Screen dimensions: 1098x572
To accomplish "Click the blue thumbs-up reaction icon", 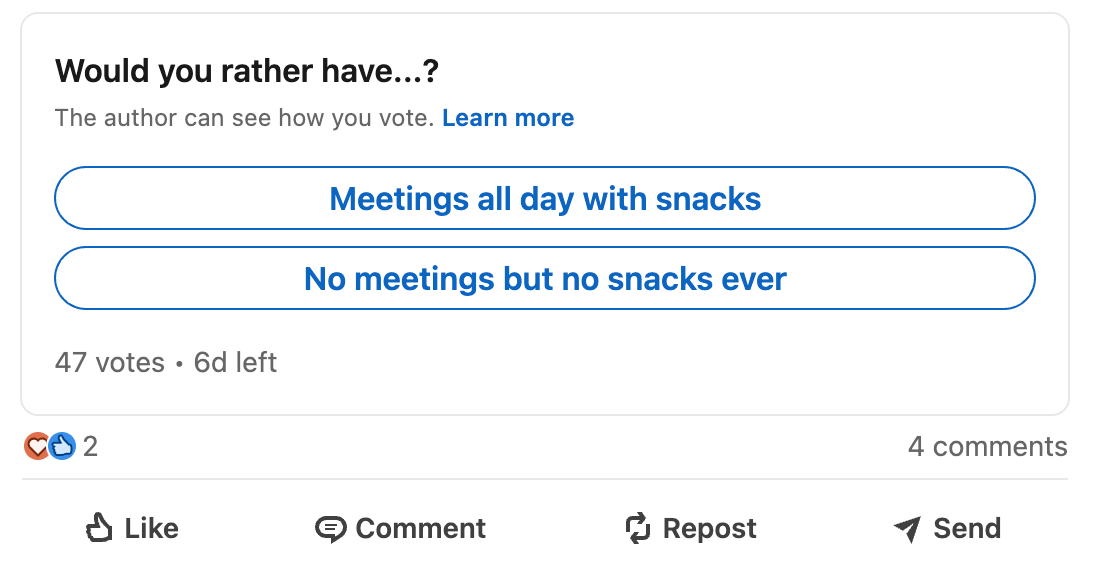I will (x=62, y=446).
